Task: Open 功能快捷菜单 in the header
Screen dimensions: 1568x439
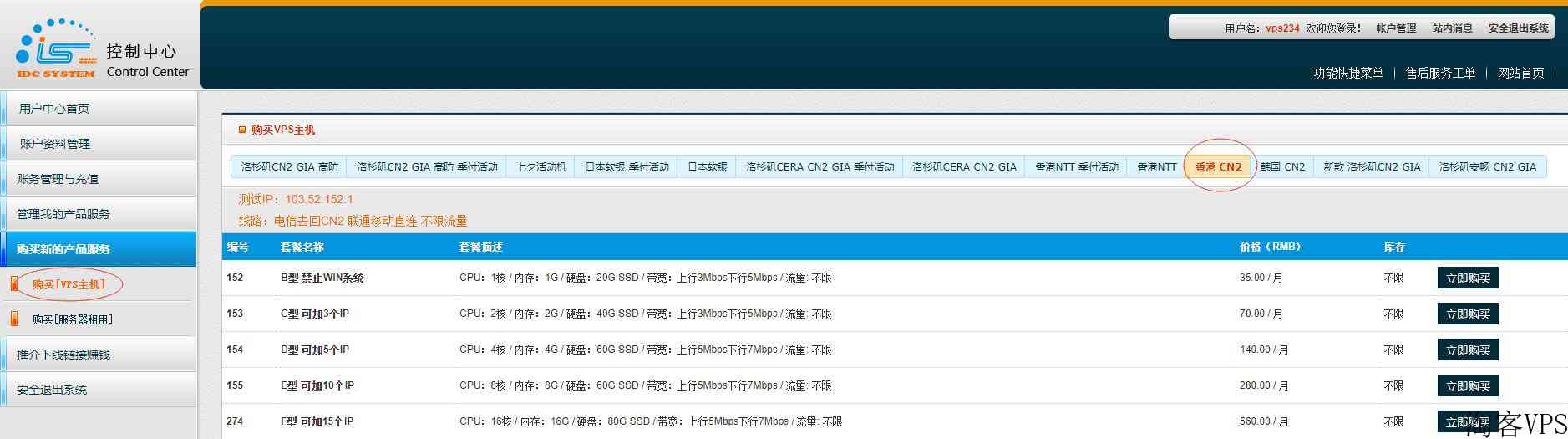Action: (1348, 73)
